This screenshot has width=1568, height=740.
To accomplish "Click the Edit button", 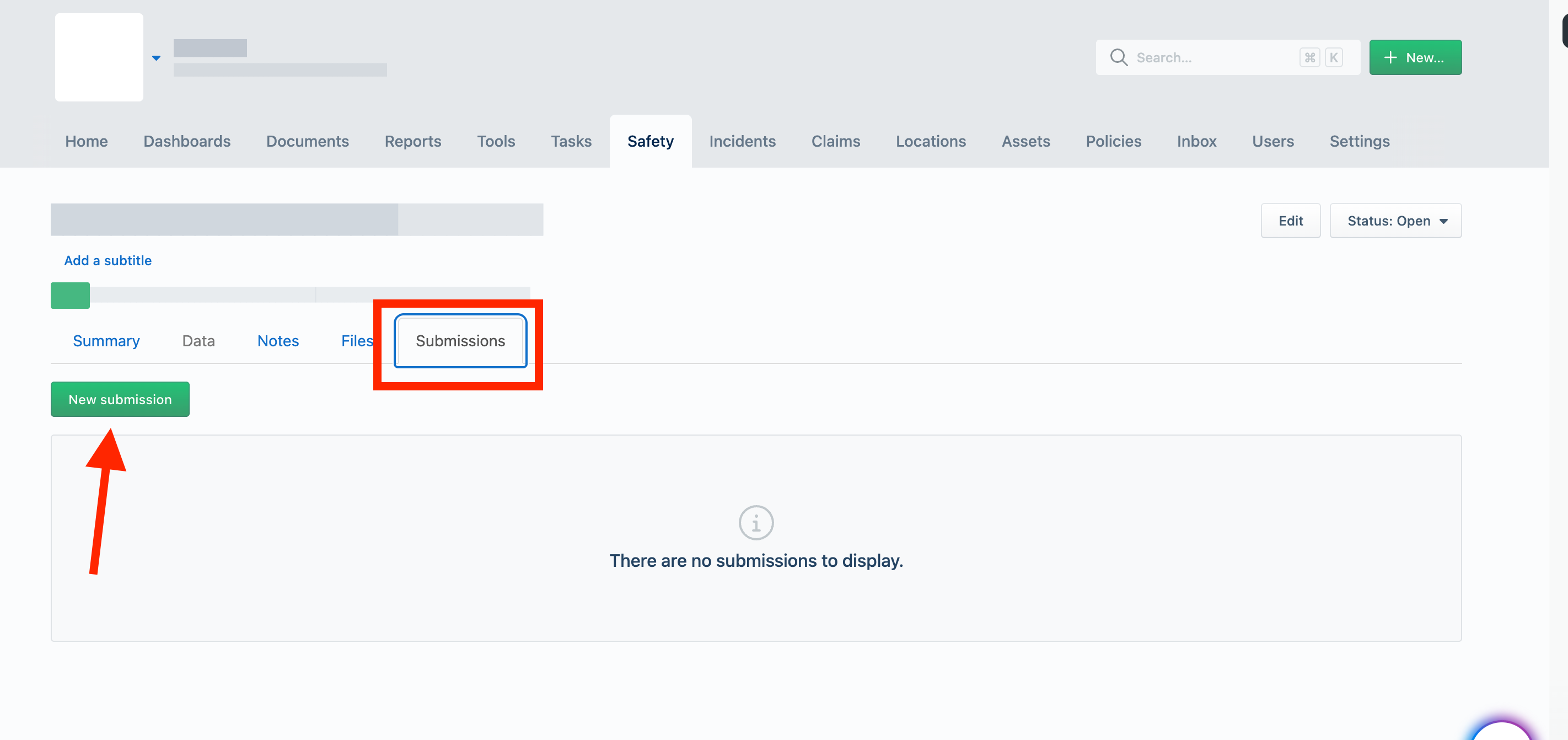I will [x=1291, y=221].
